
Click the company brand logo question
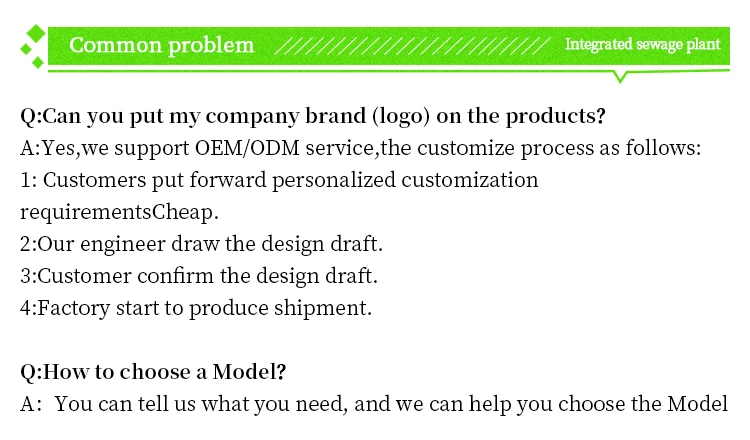[x=313, y=116]
